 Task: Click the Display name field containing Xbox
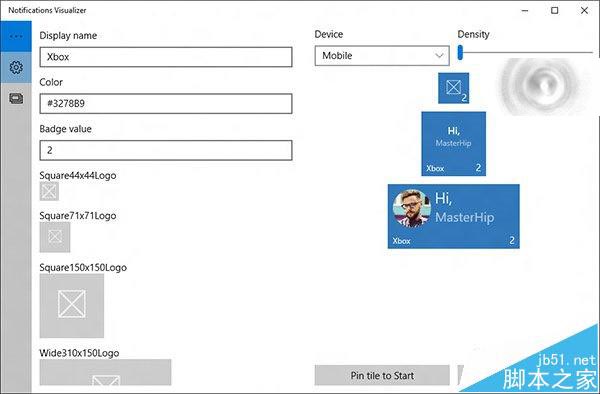click(x=166, y=57)
